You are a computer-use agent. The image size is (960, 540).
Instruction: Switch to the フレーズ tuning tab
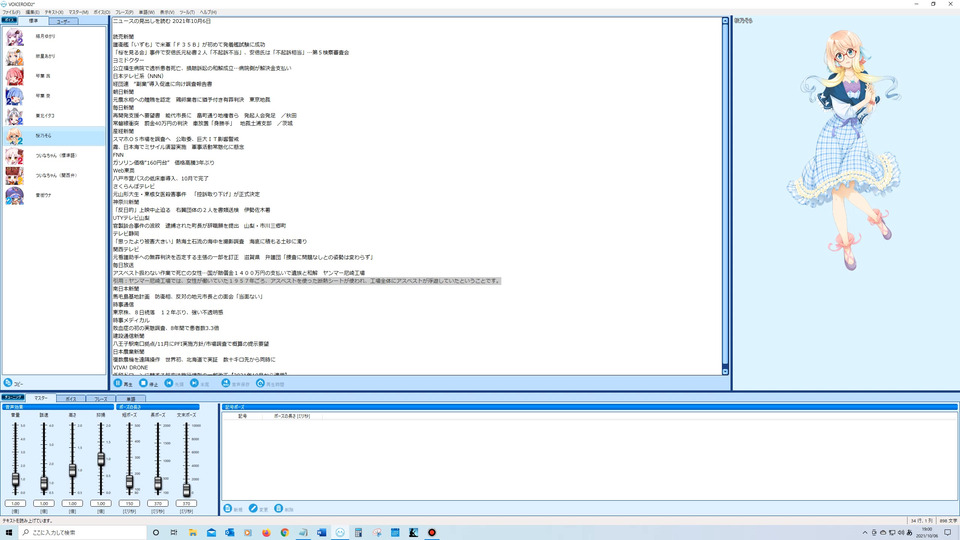click(100, 399)
